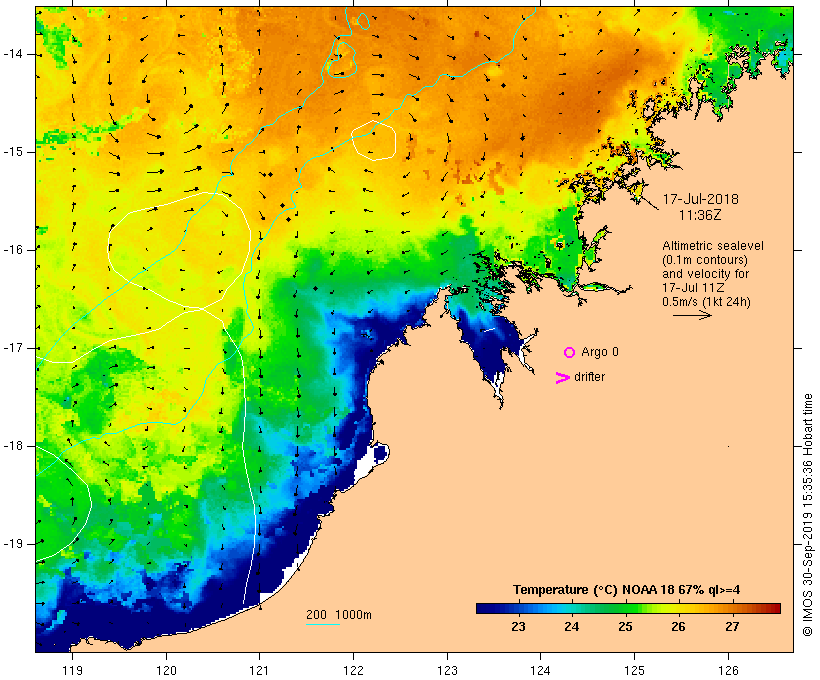This screenshot has width=820, height=680.
Task: Click the 'Argo 0' legend label
Action: (600, 352)
